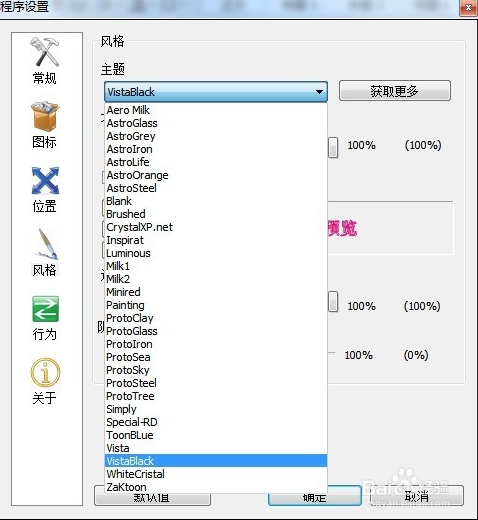This screenshot has height=520, width=478.
Task: Click the 确定 confirm button
Action: [x=314, y=497]
